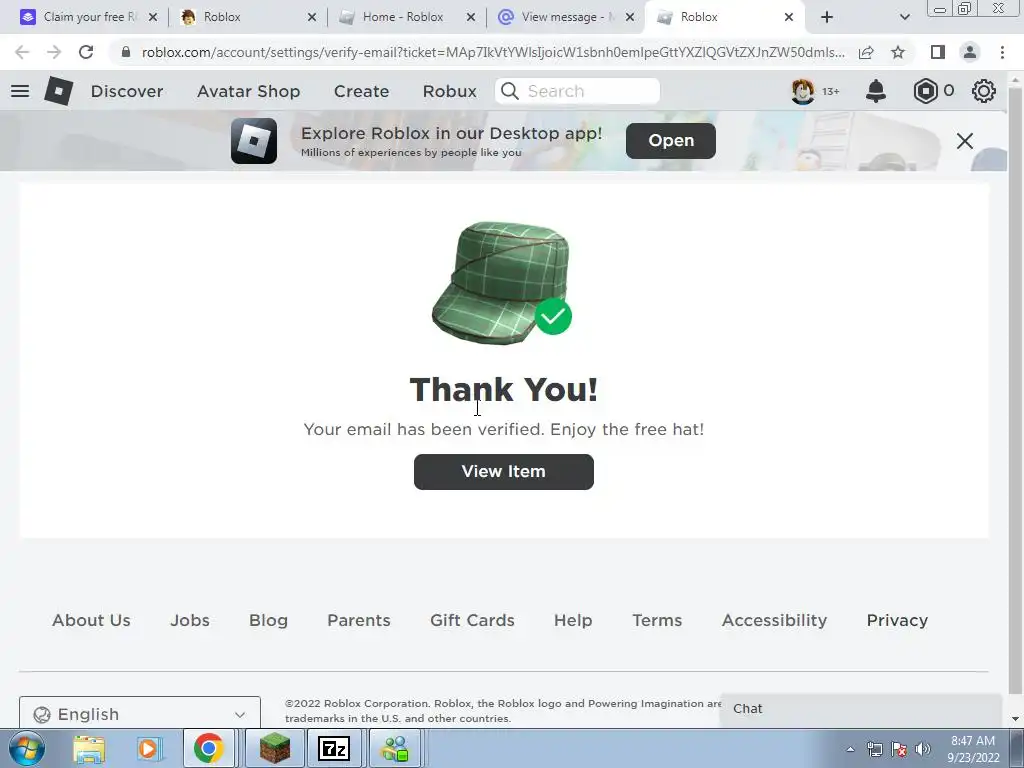The width and height of the screenshot is (1024, 768).
Task: Reload the current page
Action: pyautogui.click(x=86, y=52)
